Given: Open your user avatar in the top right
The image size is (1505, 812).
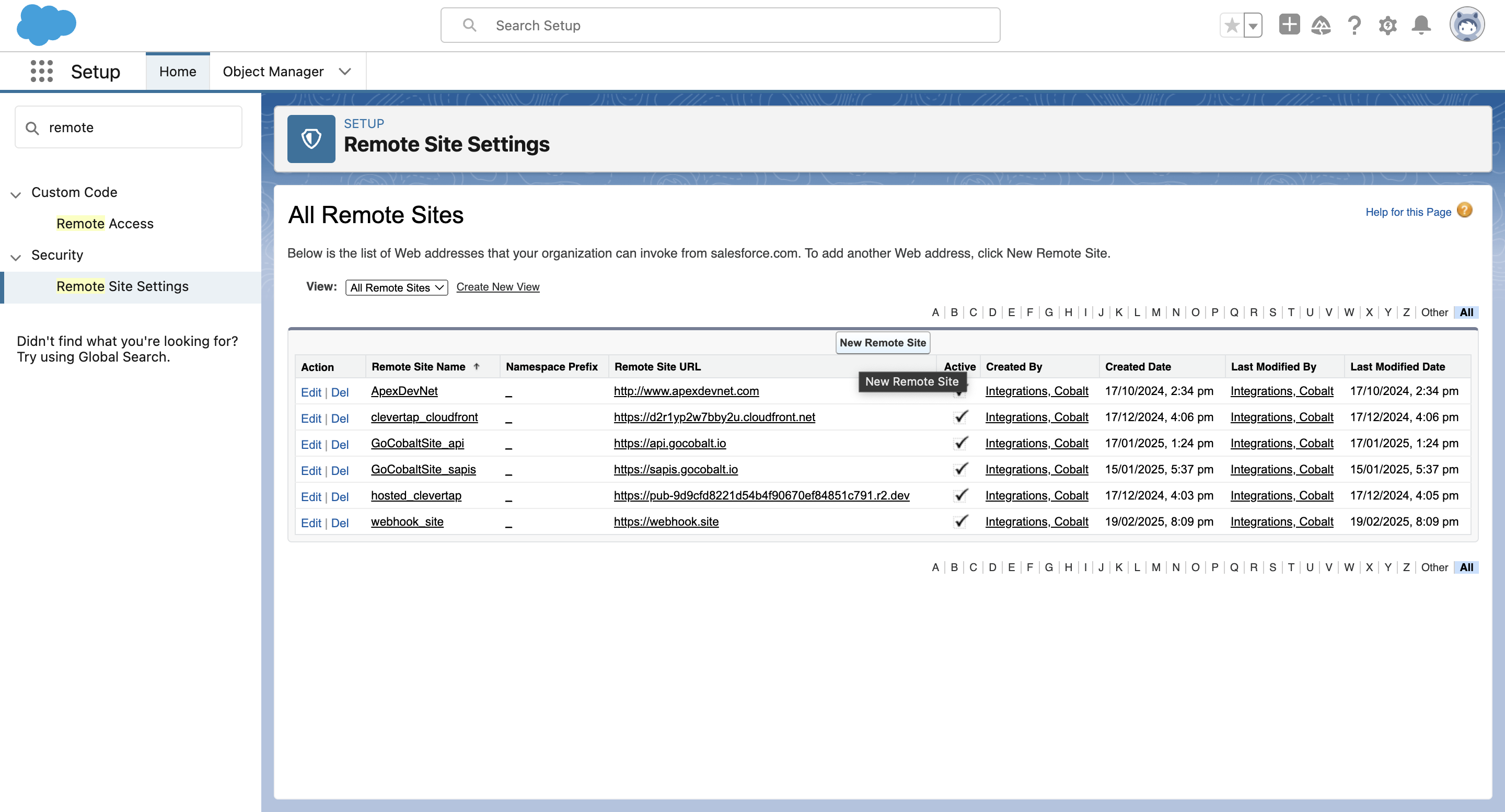Looking at the screenshot, I should 1467,24.
